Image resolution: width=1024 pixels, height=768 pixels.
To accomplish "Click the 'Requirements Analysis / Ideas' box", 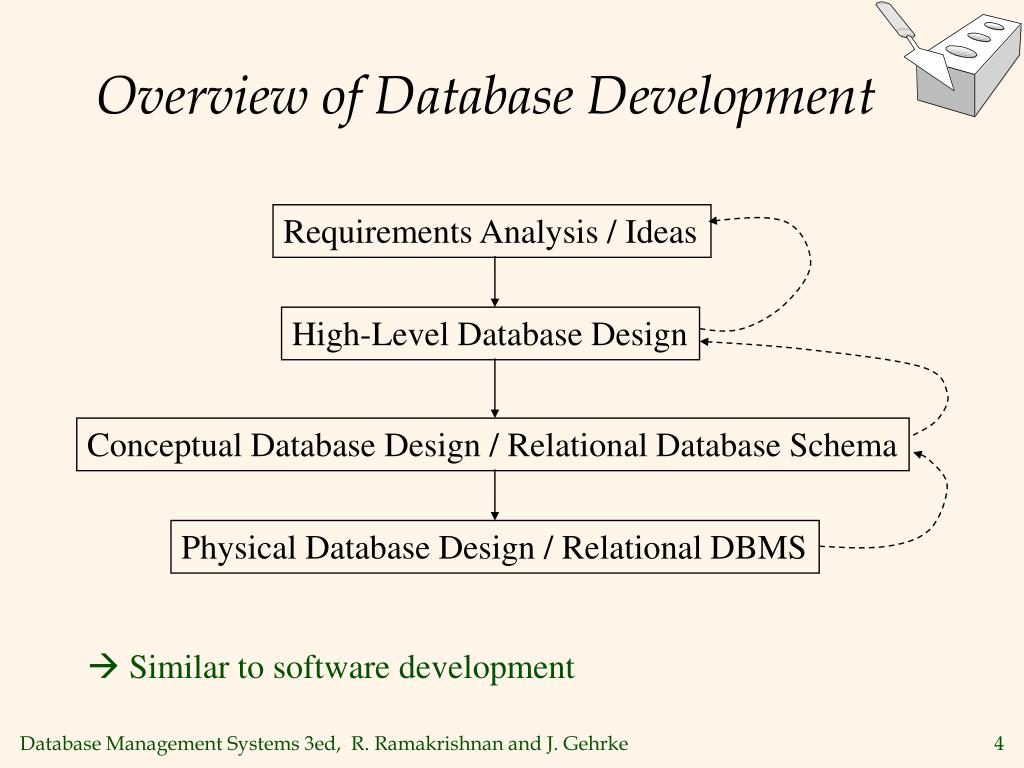I will [491, 231].
